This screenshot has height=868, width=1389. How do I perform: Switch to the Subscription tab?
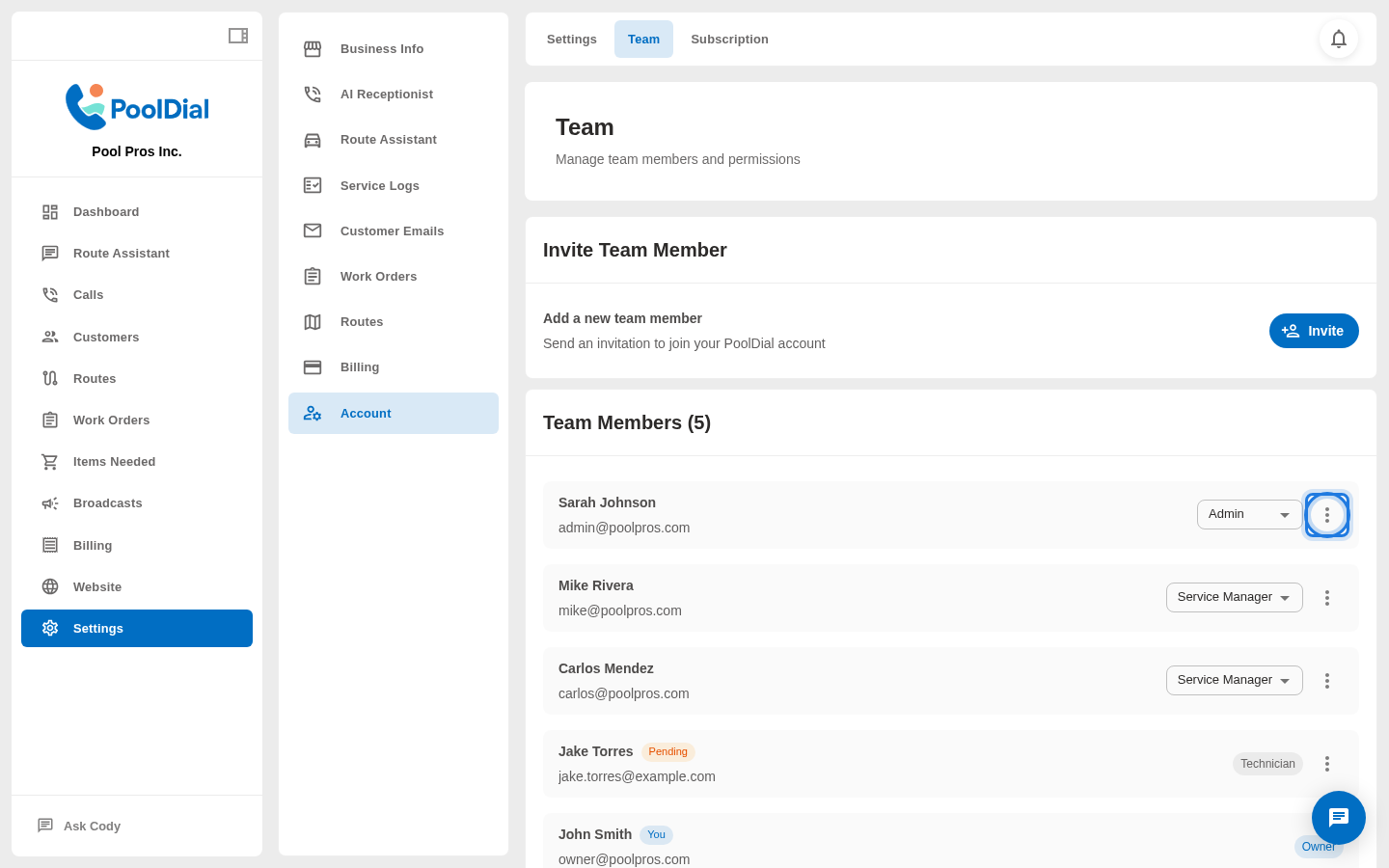pyautogui.click(x=729, y=39)
